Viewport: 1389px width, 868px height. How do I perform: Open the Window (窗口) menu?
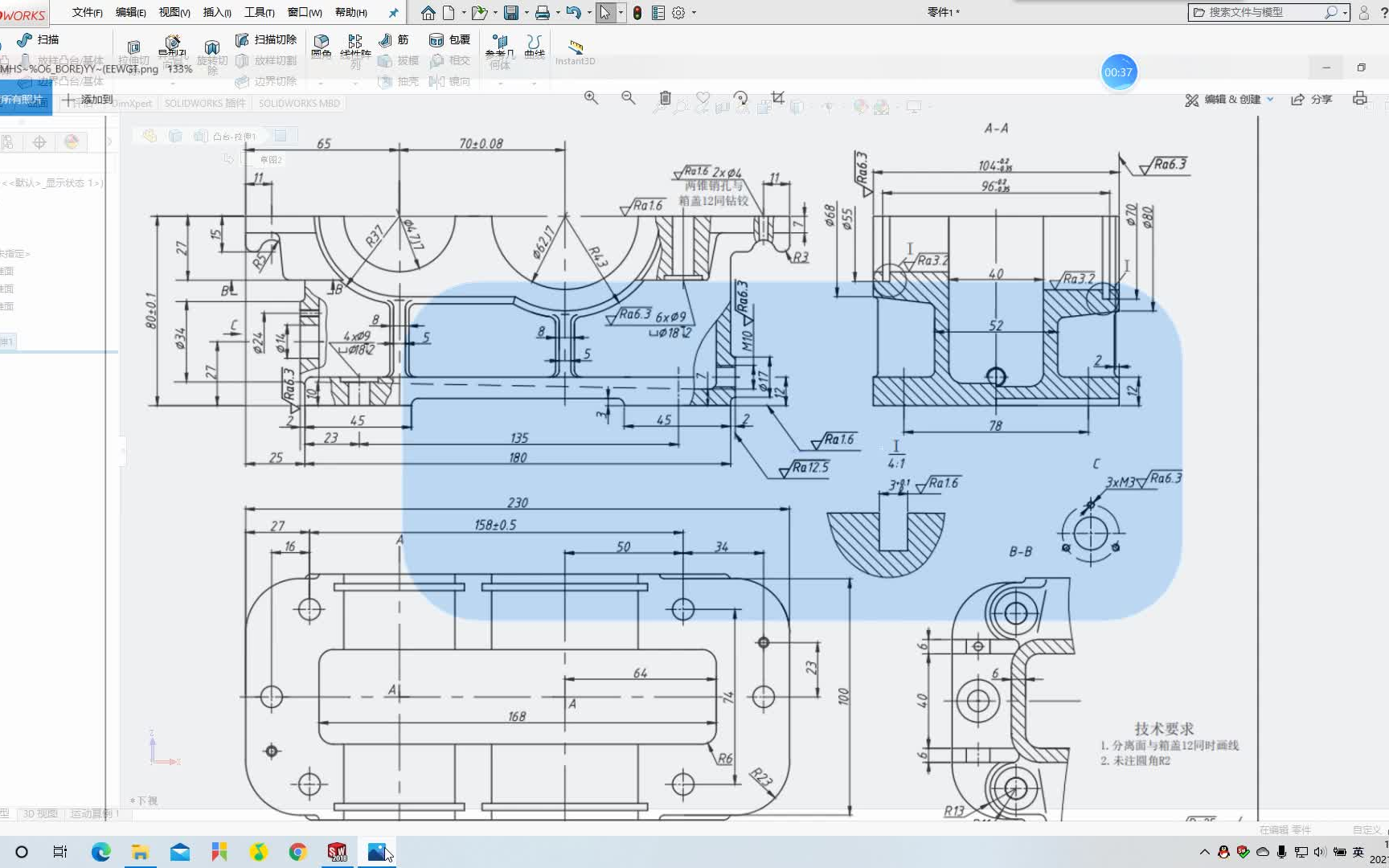click(305, 12)
